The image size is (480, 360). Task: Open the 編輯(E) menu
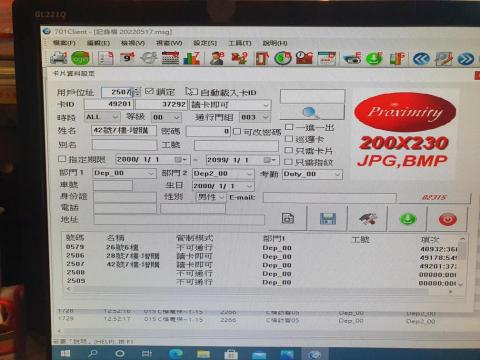click(x=98, y=43)
